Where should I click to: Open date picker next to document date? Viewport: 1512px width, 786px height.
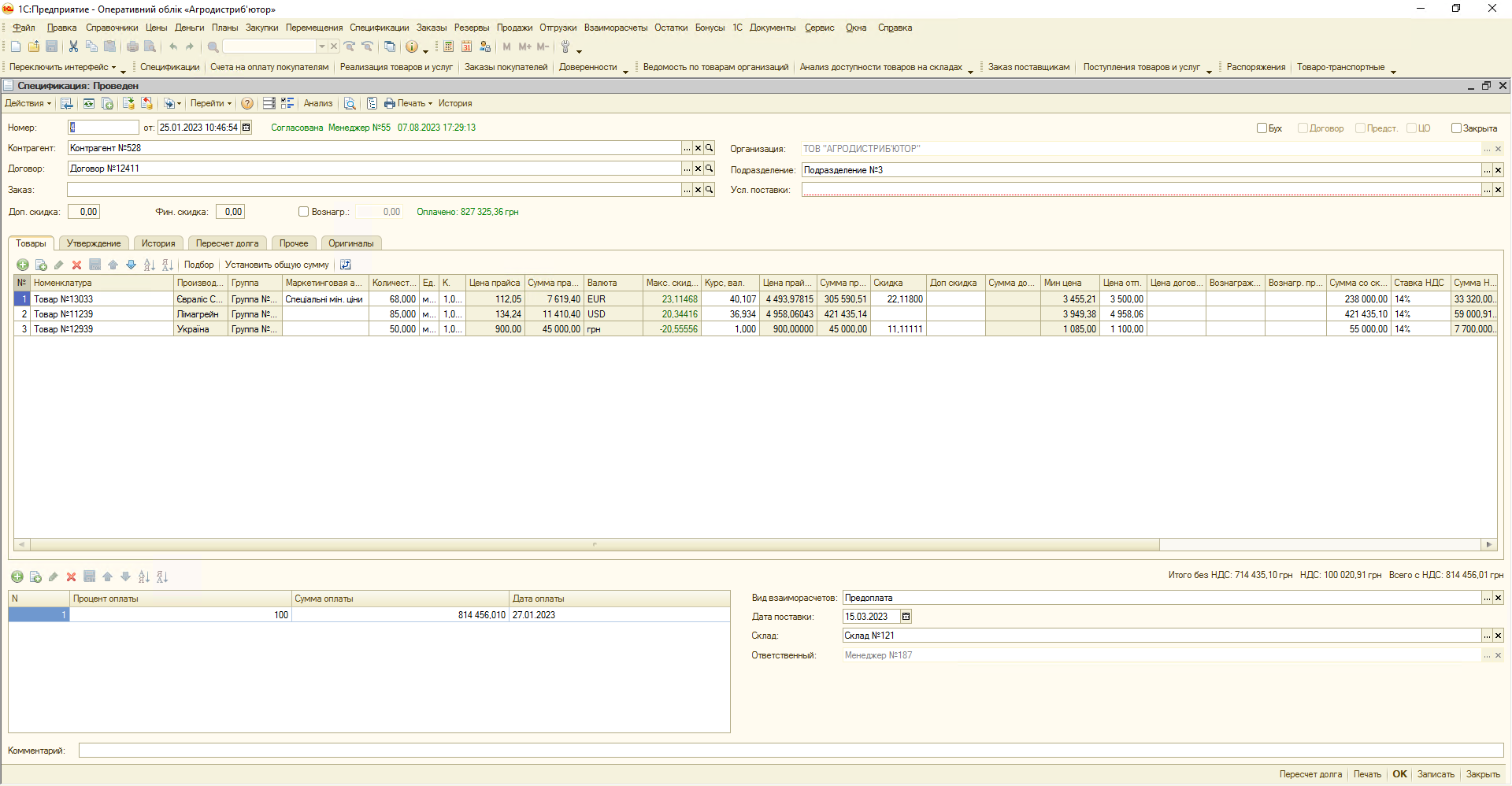tap(246, 128)
